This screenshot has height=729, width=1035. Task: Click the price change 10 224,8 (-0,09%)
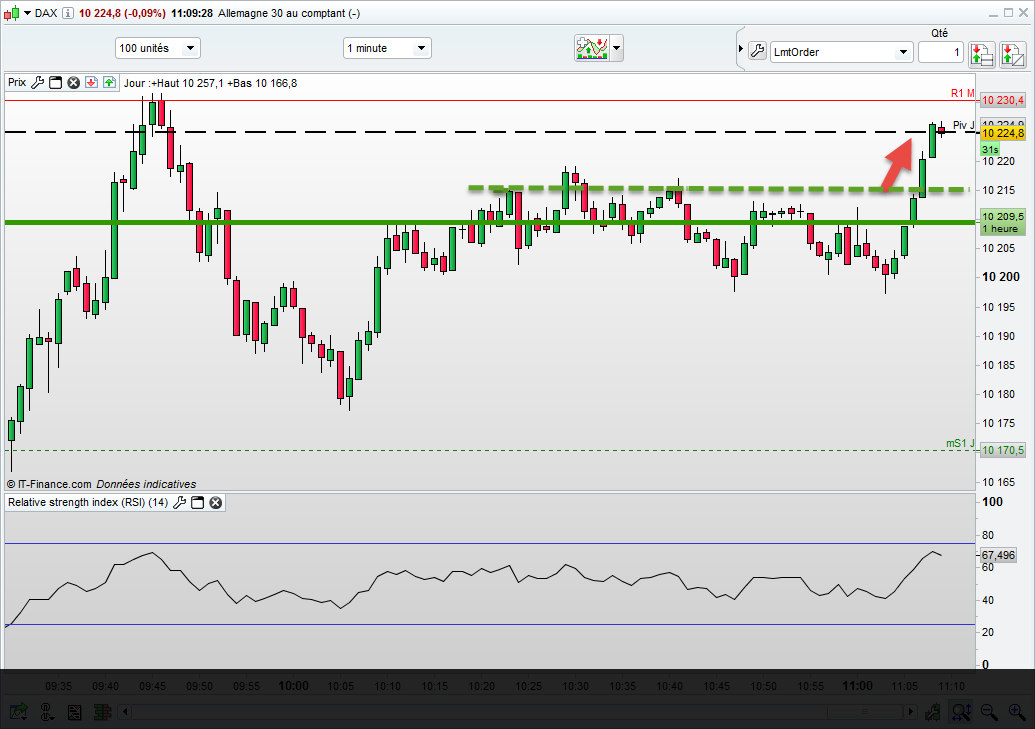coord(122,13)
